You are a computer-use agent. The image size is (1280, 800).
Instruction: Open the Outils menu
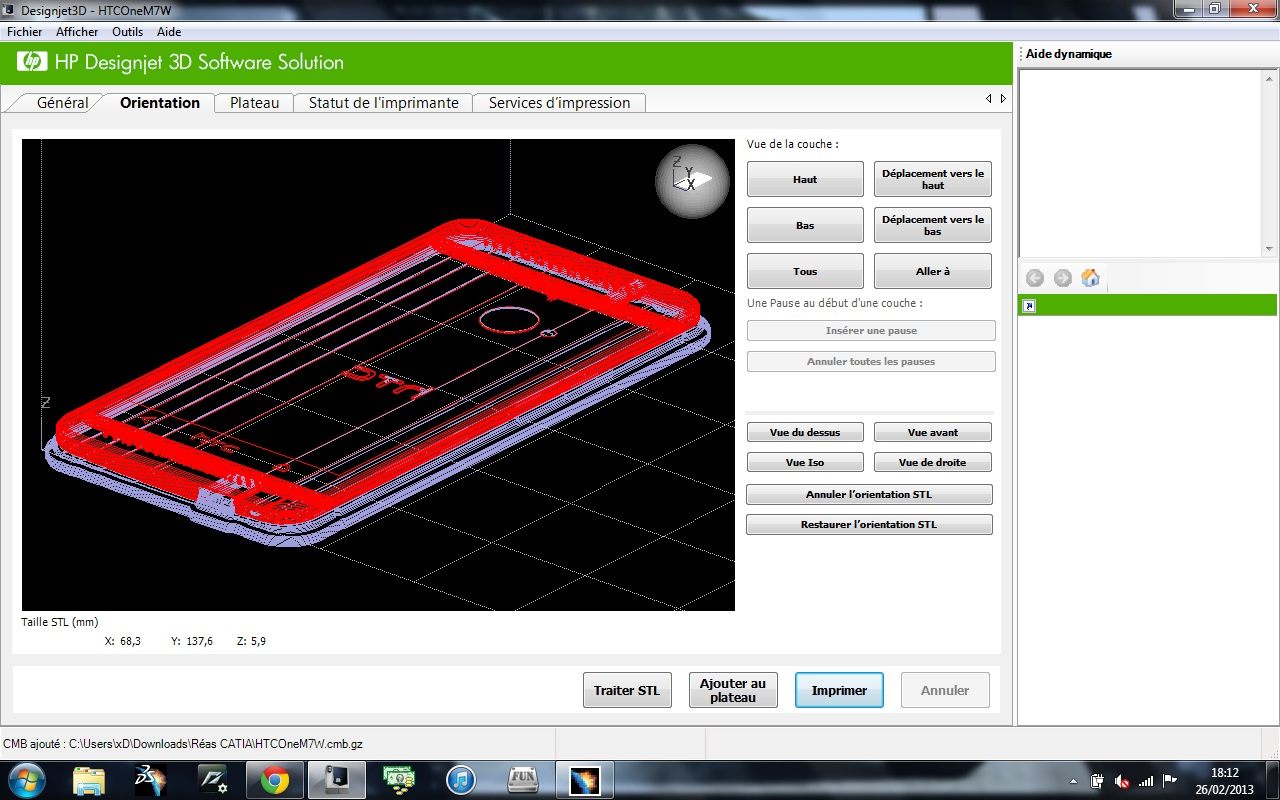click(x=127, y=32)
